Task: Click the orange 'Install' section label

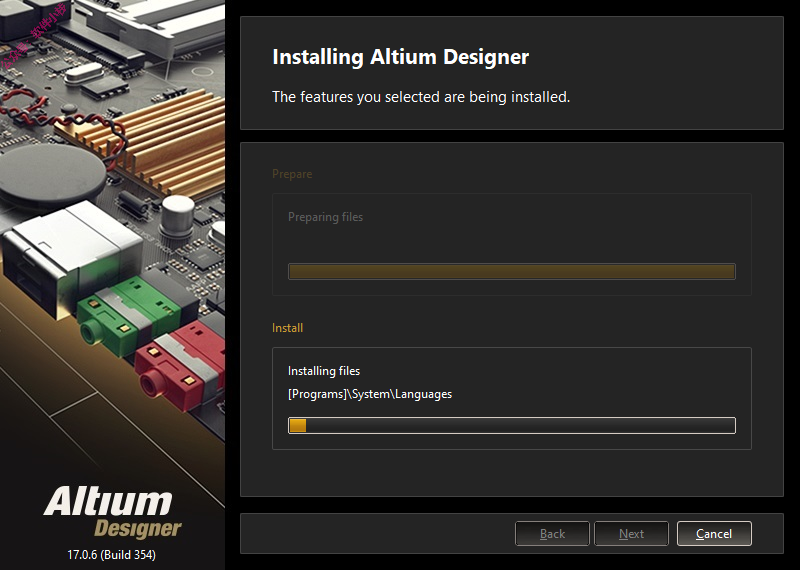Action: pos(287,328)
